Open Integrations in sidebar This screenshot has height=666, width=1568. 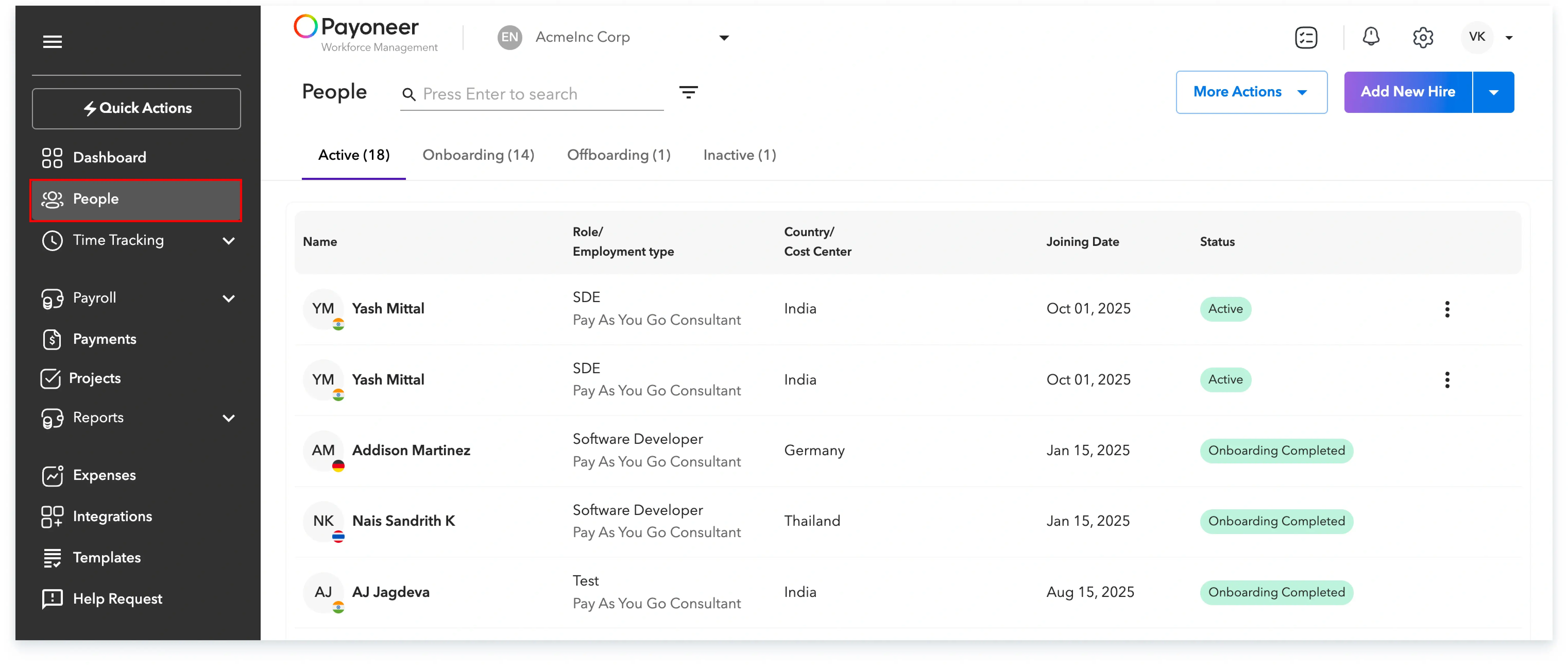click(x=112, y=516)
